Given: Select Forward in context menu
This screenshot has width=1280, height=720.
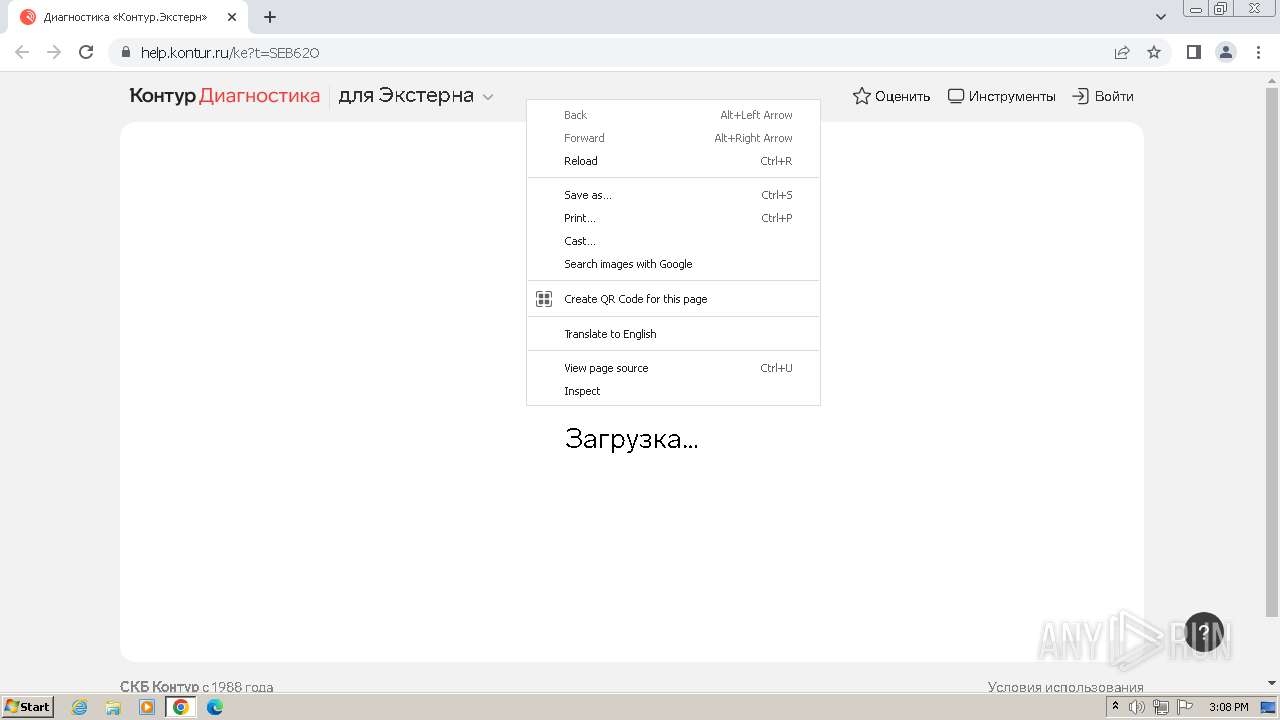Looking at the screenshot, I should 673,138.
